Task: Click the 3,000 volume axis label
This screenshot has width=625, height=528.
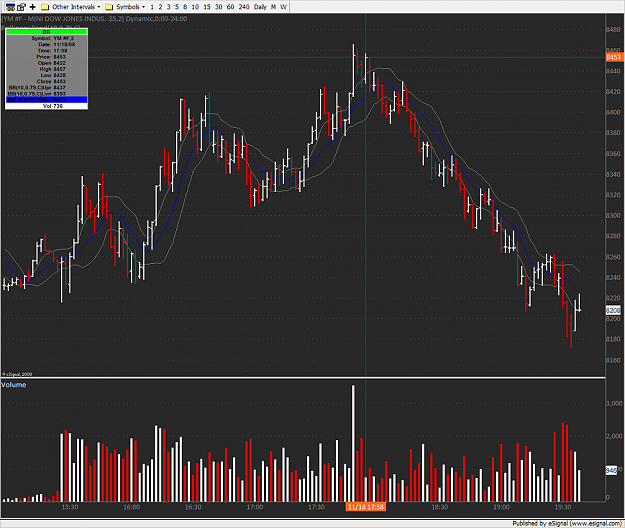Action: (x=614, y=403)
